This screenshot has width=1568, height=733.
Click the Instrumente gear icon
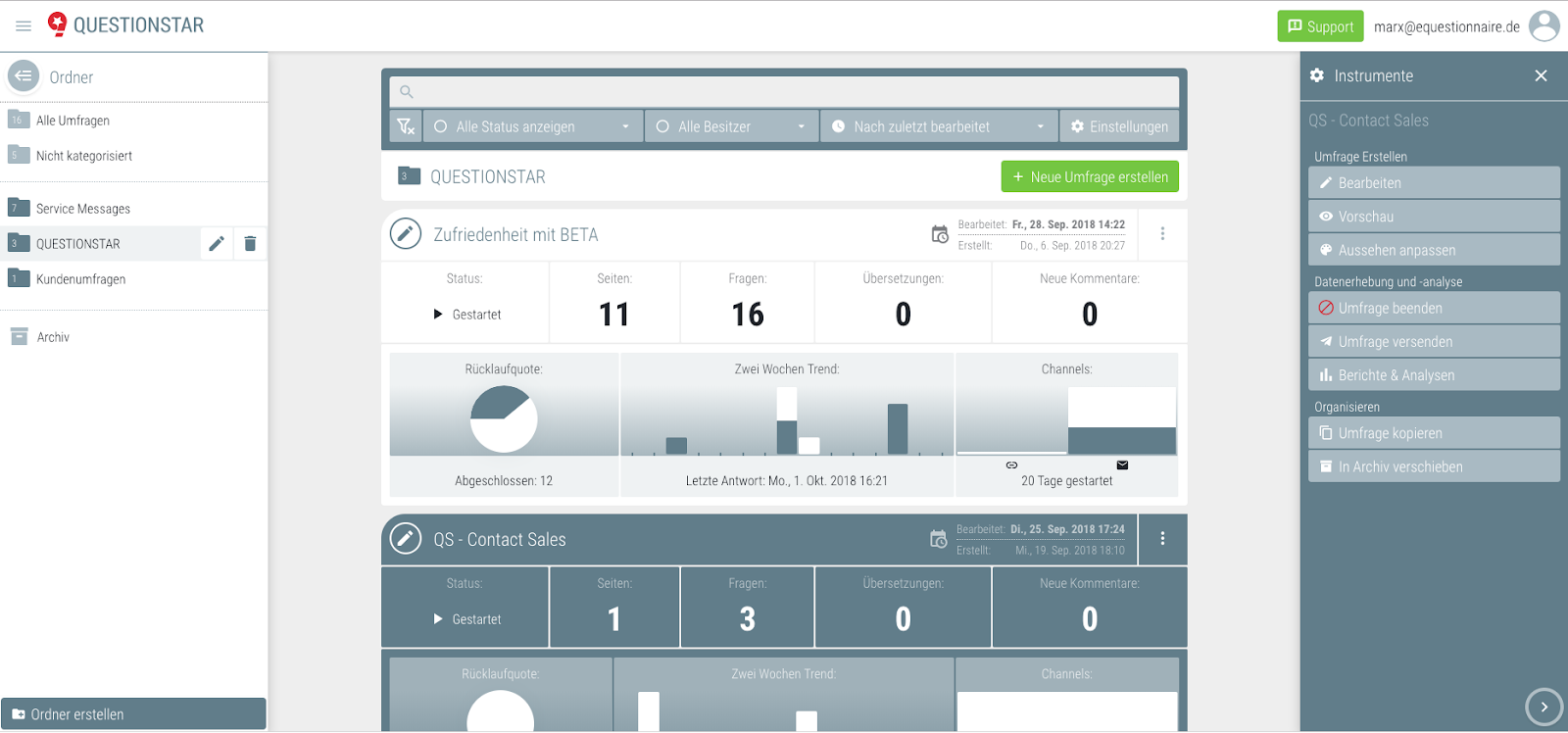(1317, 75)
